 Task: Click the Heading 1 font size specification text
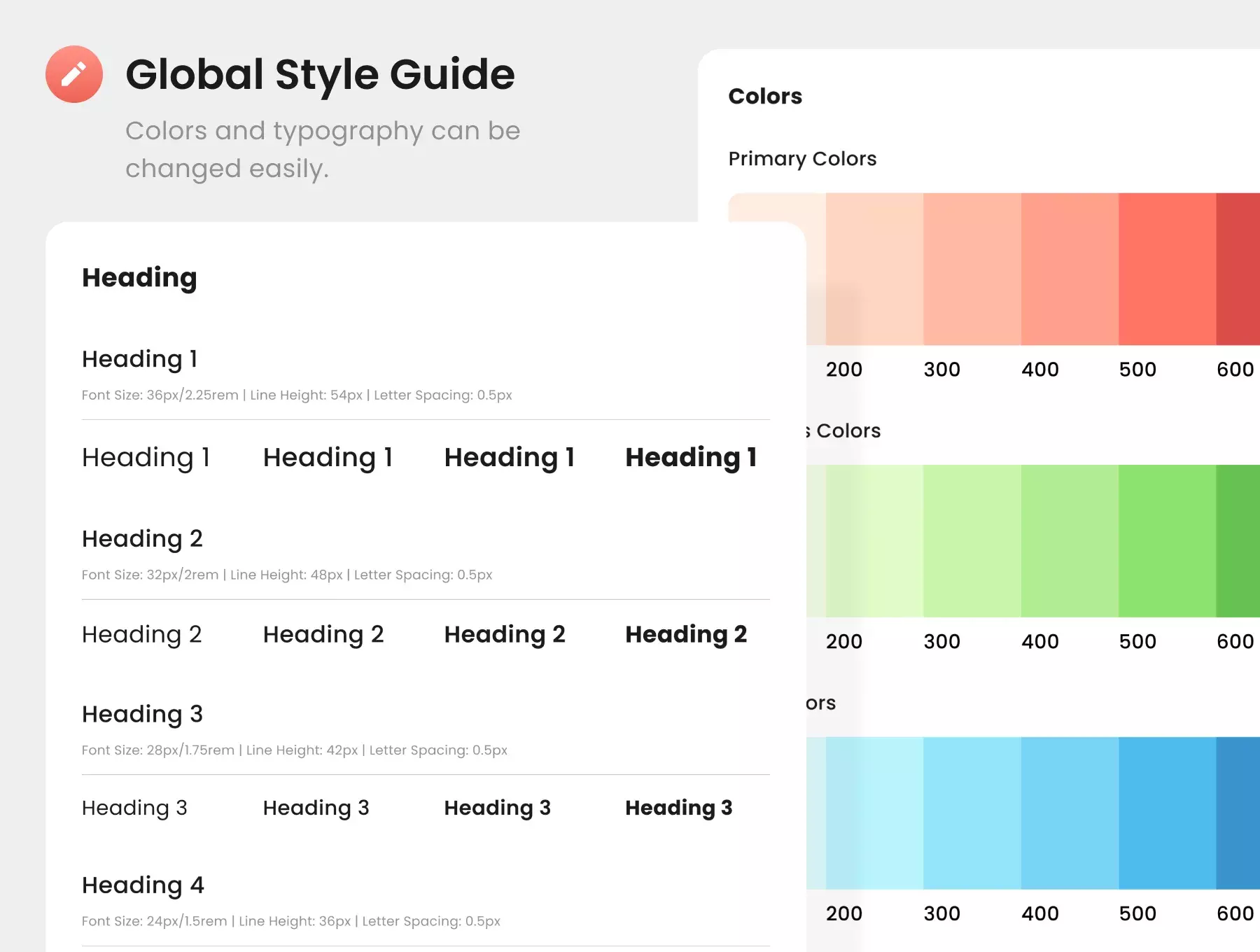click(x=297, y=395)
